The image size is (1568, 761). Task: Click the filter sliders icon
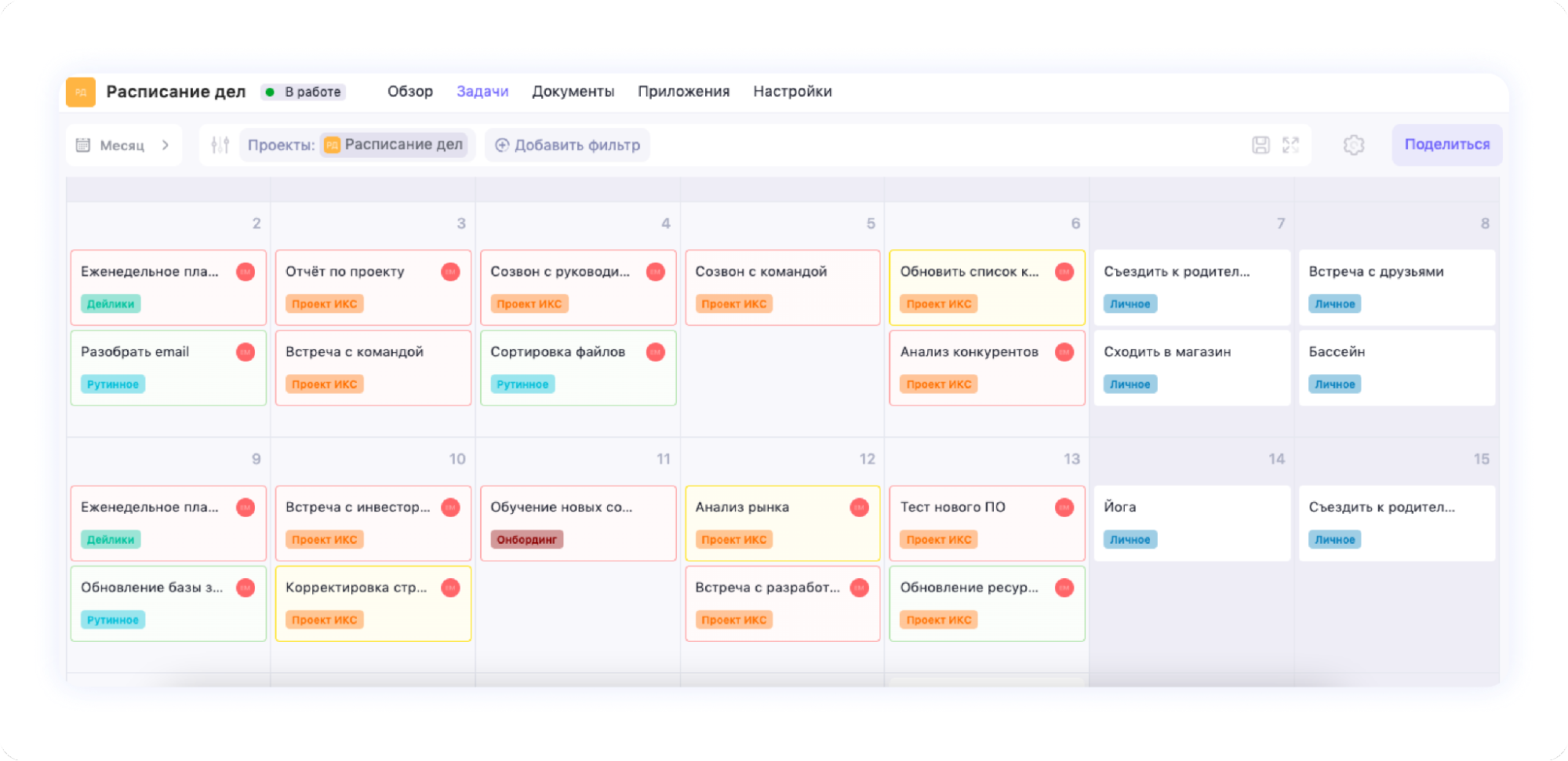220,145
